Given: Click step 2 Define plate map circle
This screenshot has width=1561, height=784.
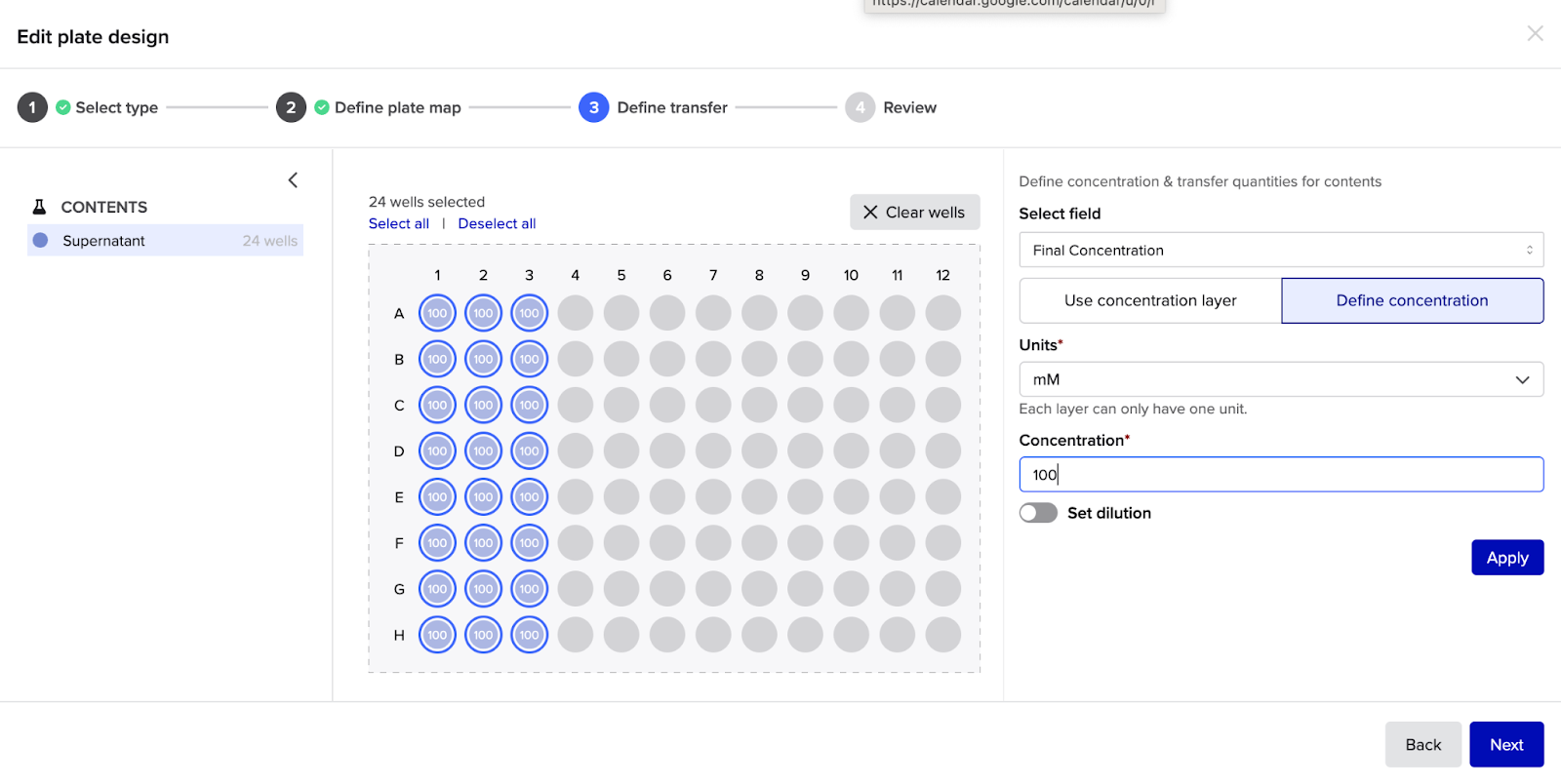Looking at the screenshot, I should tap(291, 107).
